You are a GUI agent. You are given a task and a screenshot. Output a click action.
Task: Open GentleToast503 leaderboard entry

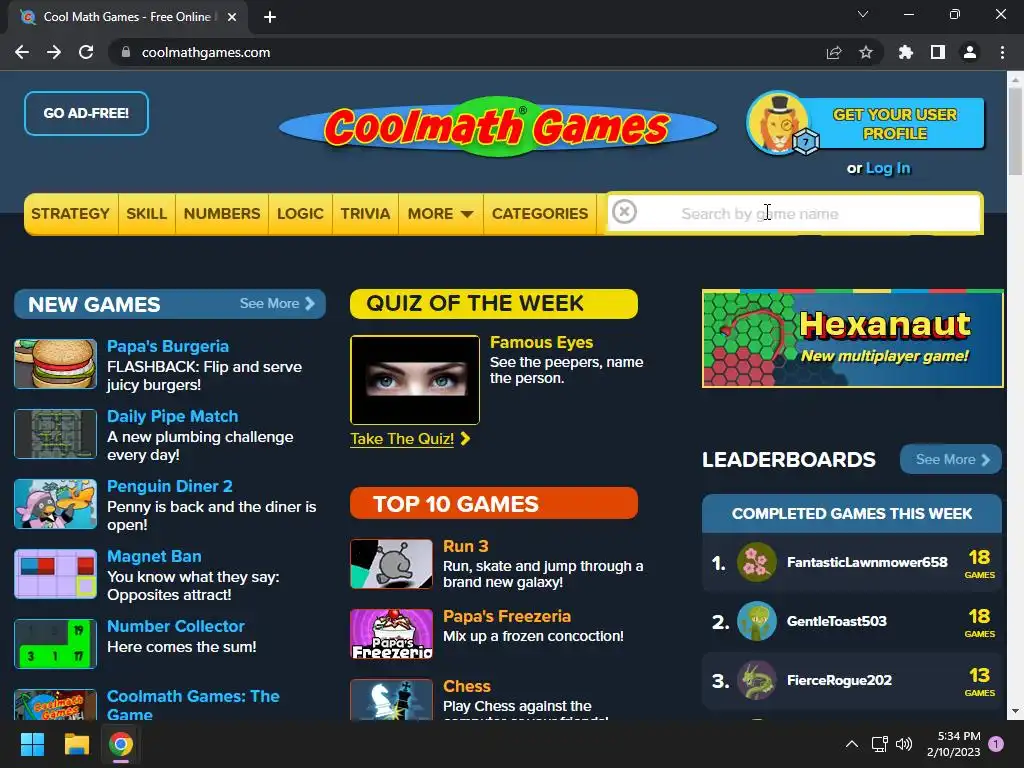click(x=852, y=621)
